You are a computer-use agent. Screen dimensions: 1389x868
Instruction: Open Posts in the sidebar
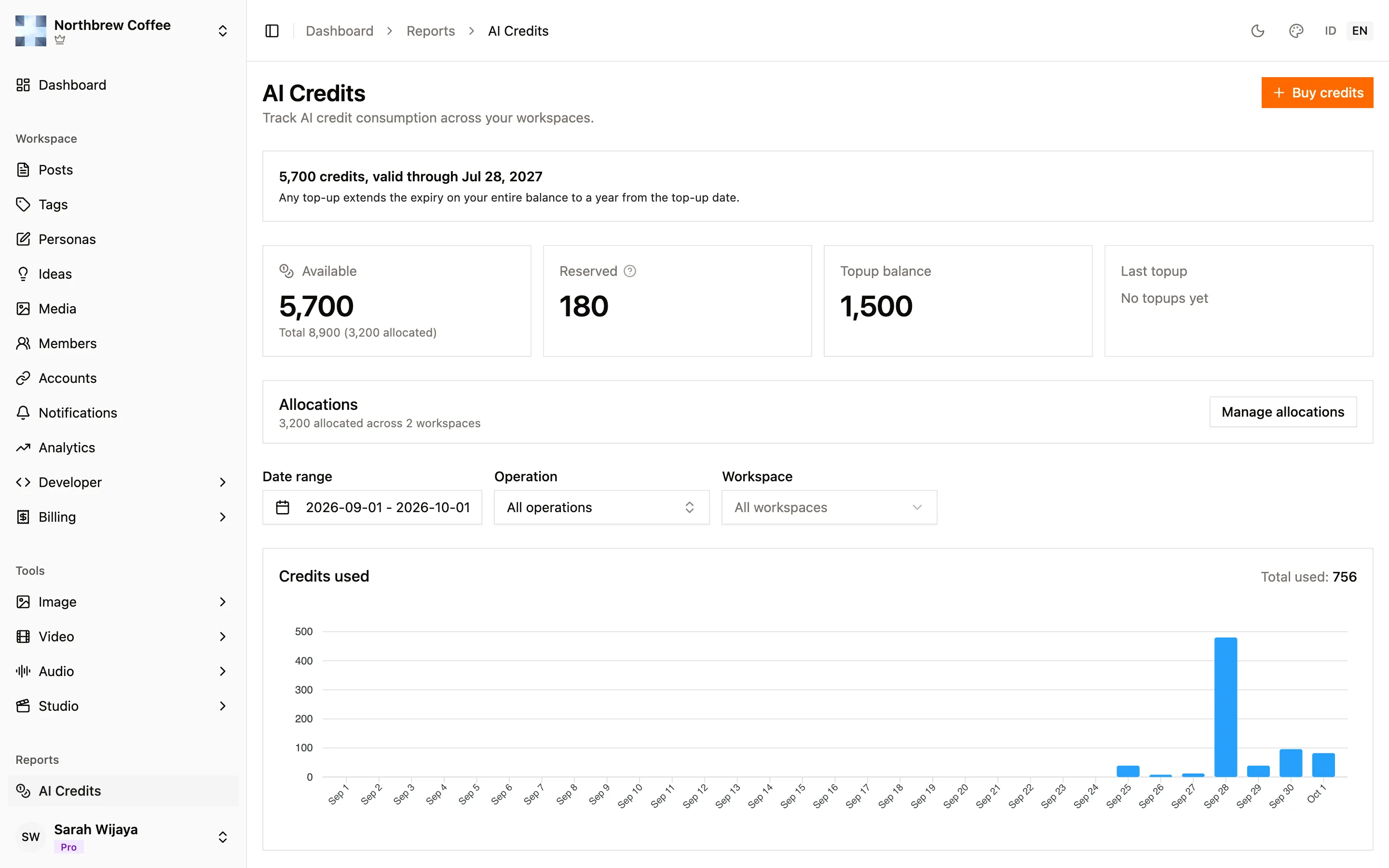point(123,170)
